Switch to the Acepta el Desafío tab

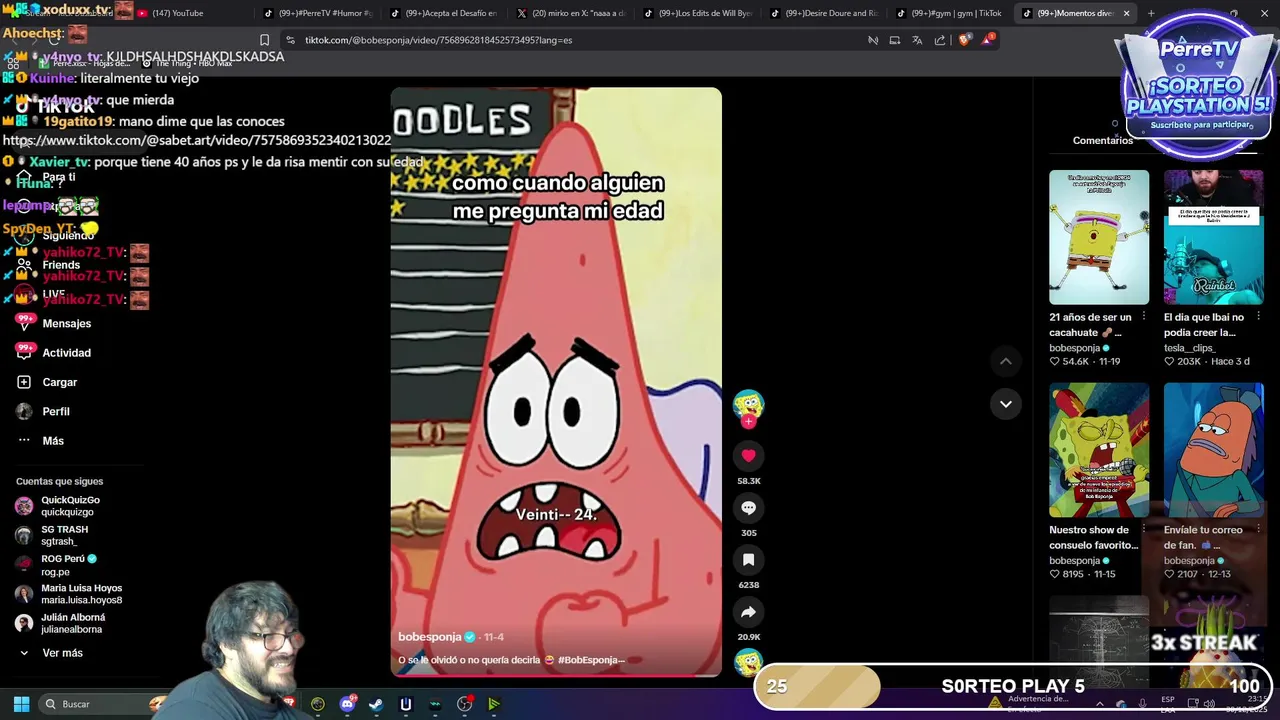(x=443, y=13)
